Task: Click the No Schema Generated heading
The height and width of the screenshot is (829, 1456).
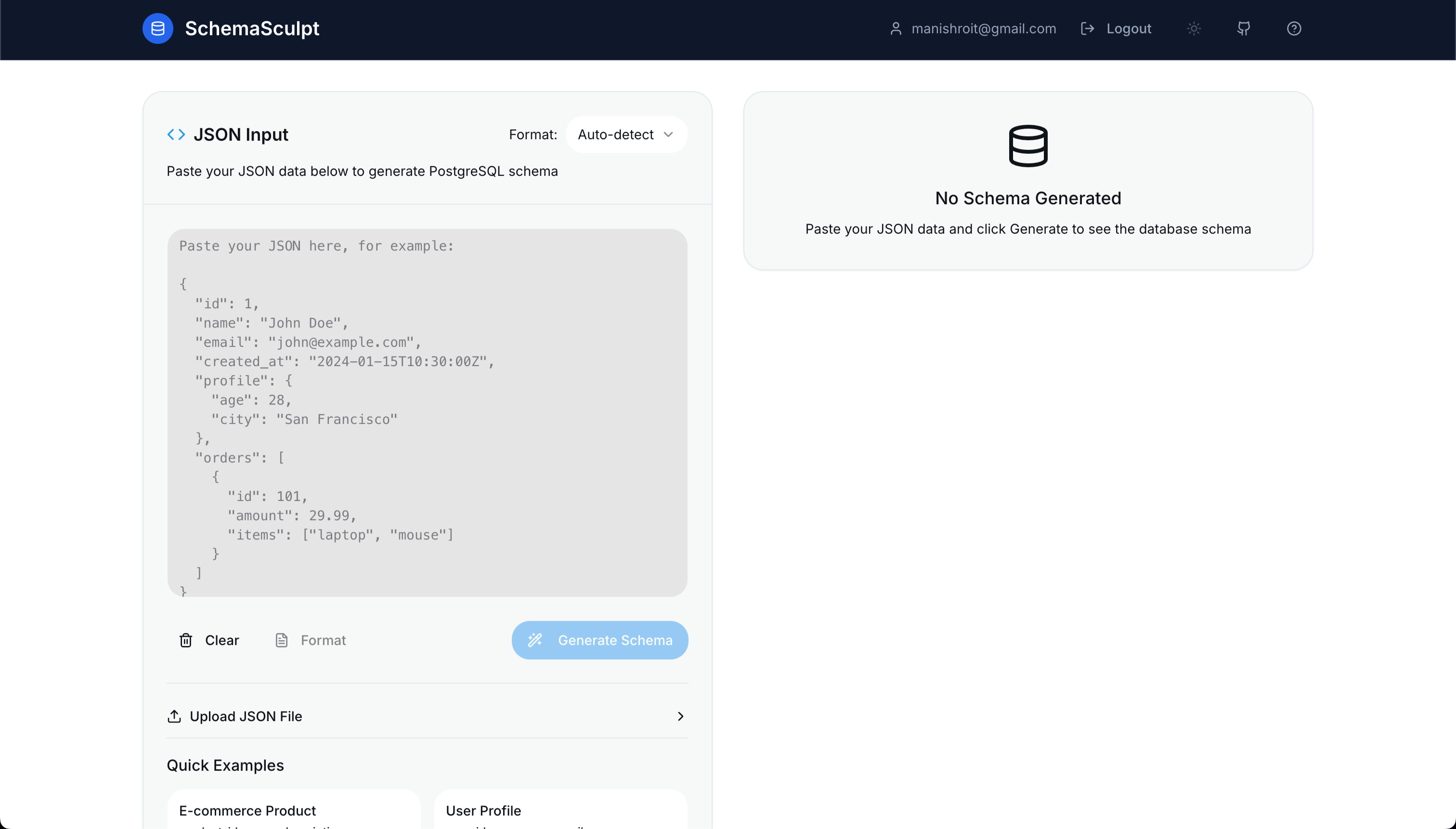Action: (x=1028, y=198)
